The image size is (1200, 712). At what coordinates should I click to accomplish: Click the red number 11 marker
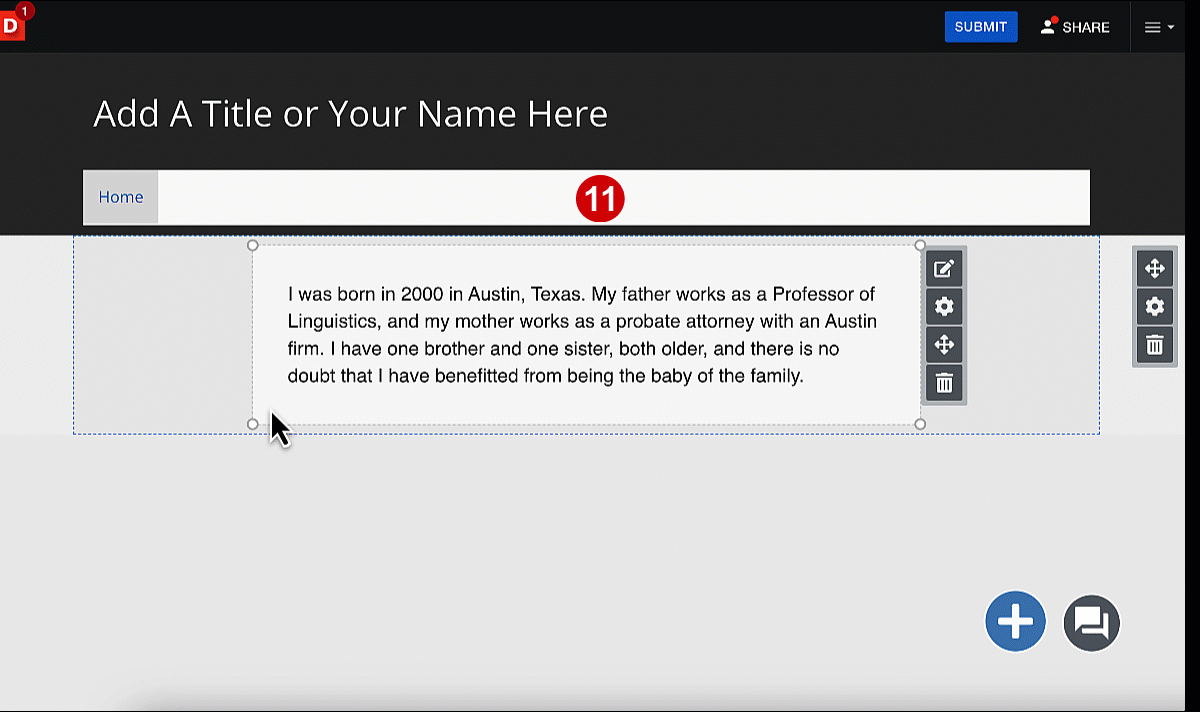600,200
